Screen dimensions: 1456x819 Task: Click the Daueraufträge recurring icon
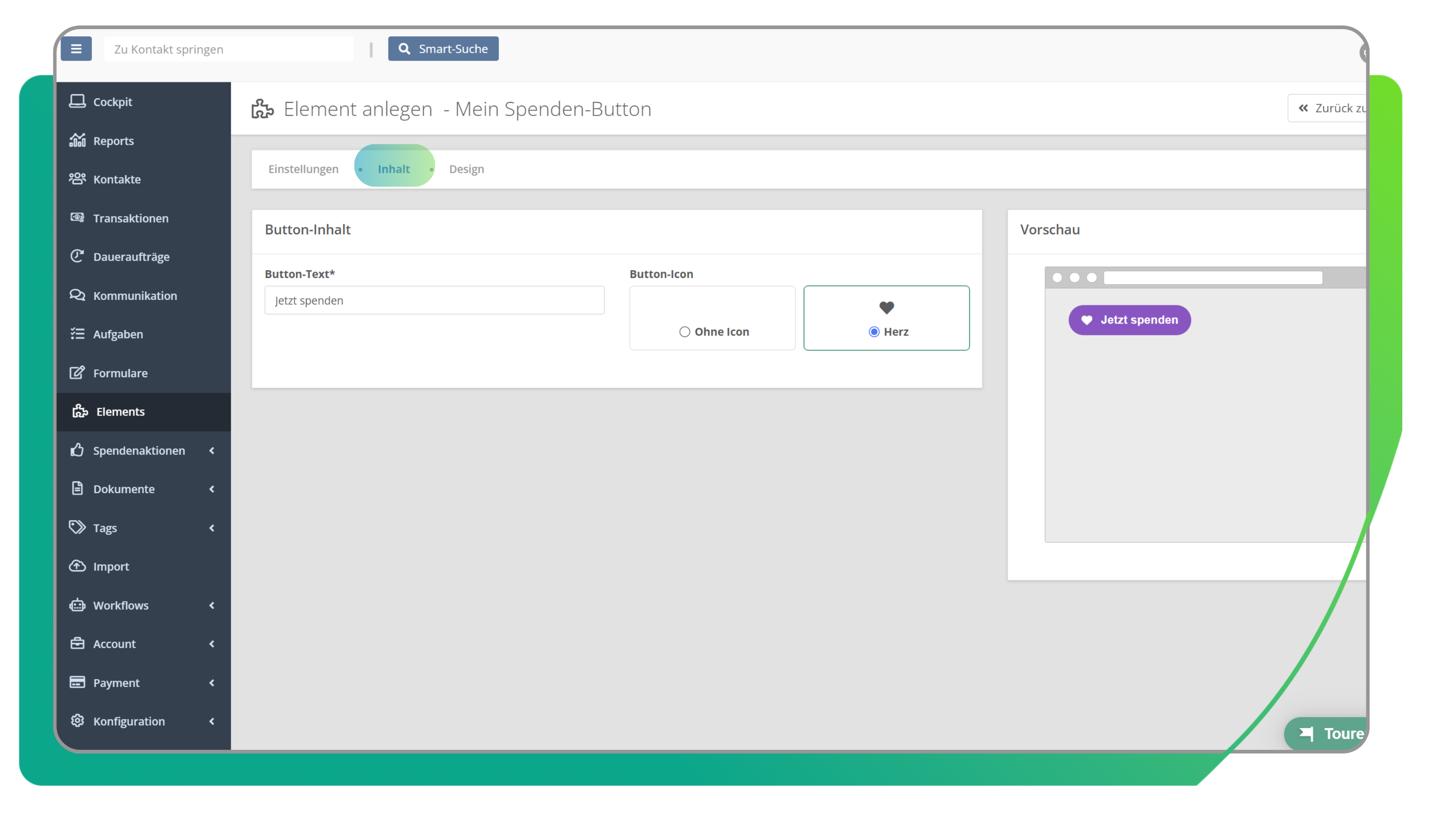(77, 256)
